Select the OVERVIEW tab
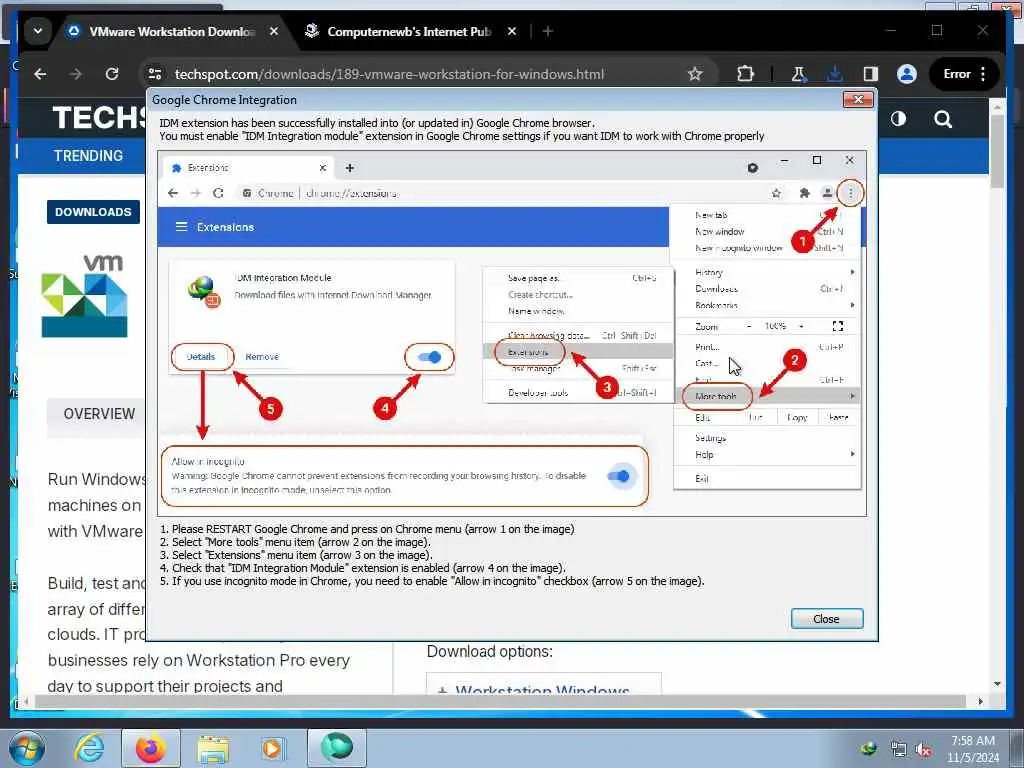The width and height of the screenshot is (1024, 768). click(x=97, y=414)
